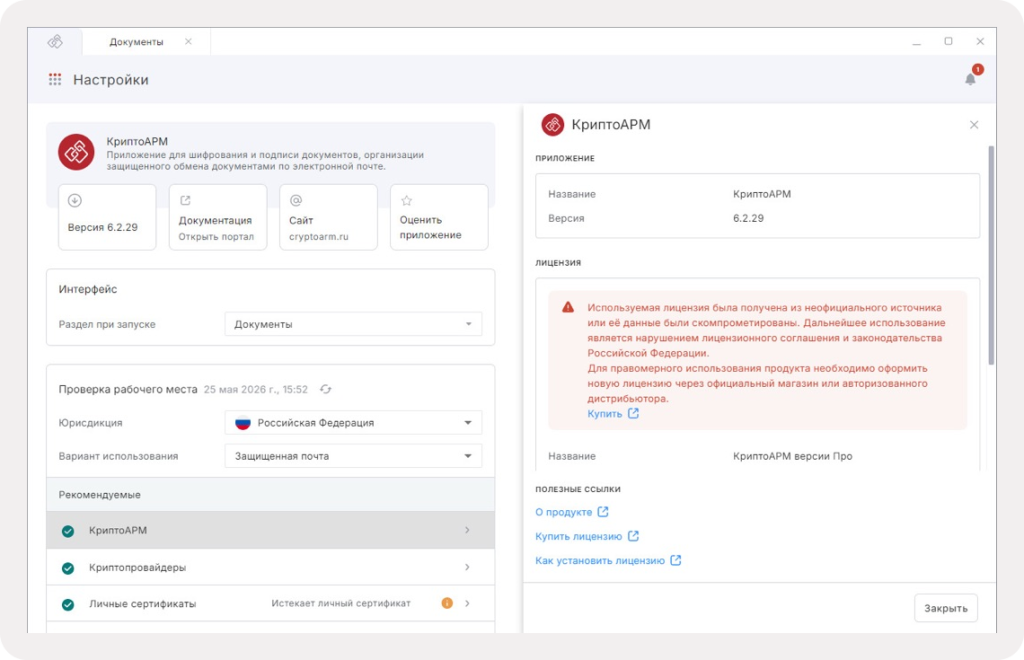1024x660 pixels.
Task: Click Оценить приложение star card
Action: pyautogui.click(x=439, y=217)
